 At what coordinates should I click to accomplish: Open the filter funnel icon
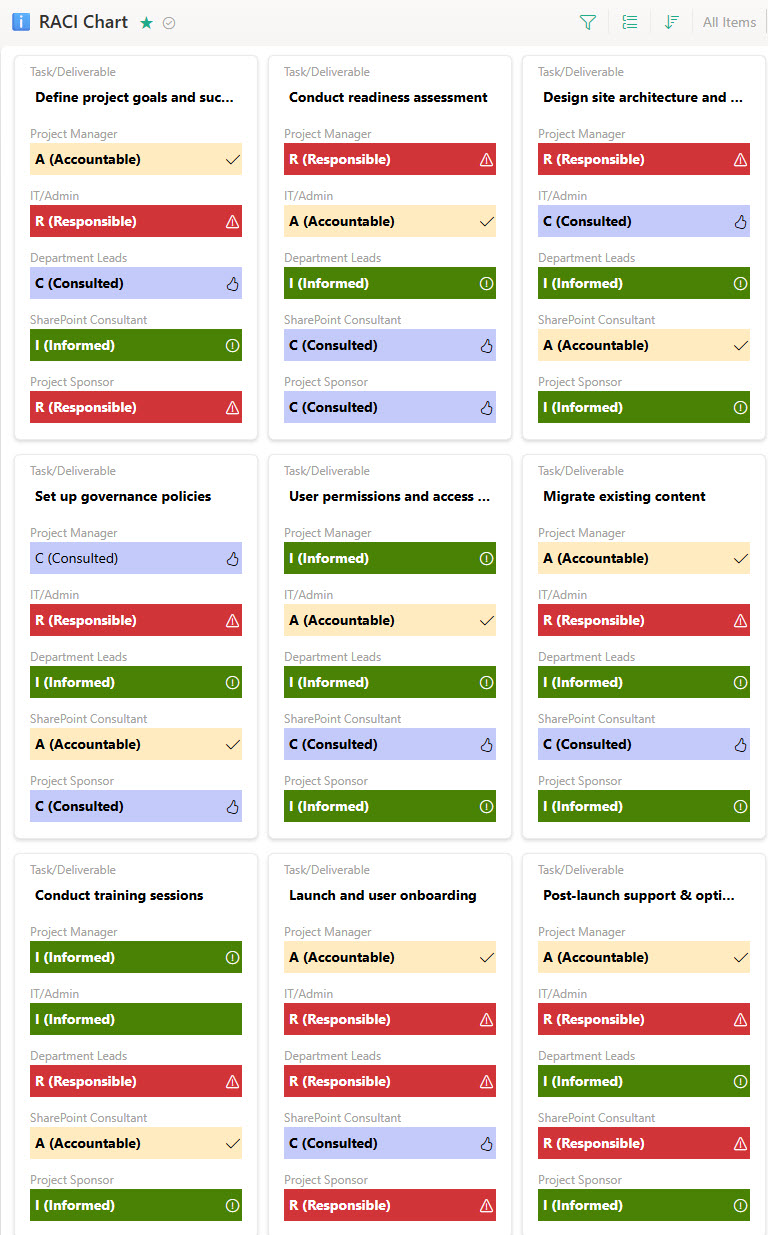pyautogui.click(x=588, y=22)
